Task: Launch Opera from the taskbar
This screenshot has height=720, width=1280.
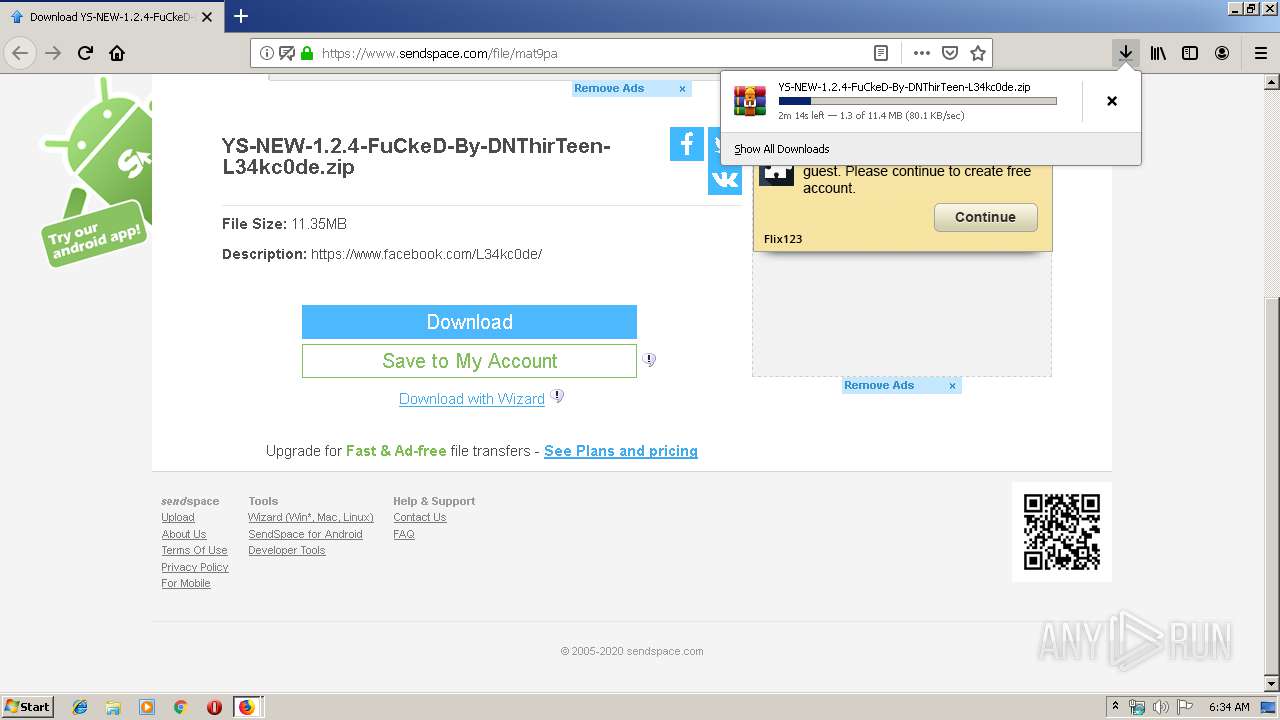Action: tap(214, 707)
